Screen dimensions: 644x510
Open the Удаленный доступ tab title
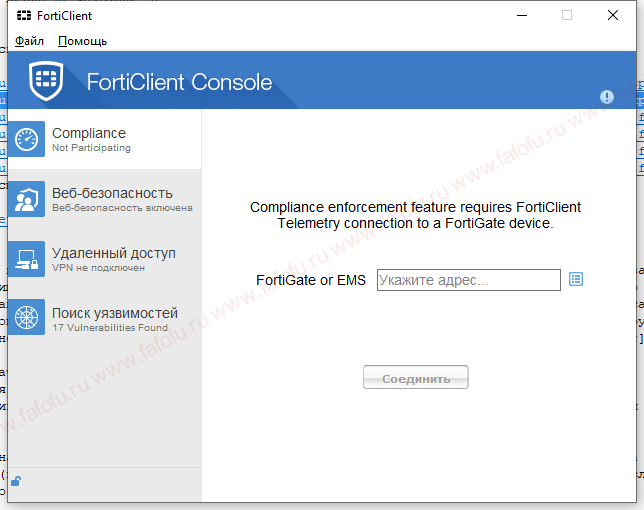pos(114,253)
